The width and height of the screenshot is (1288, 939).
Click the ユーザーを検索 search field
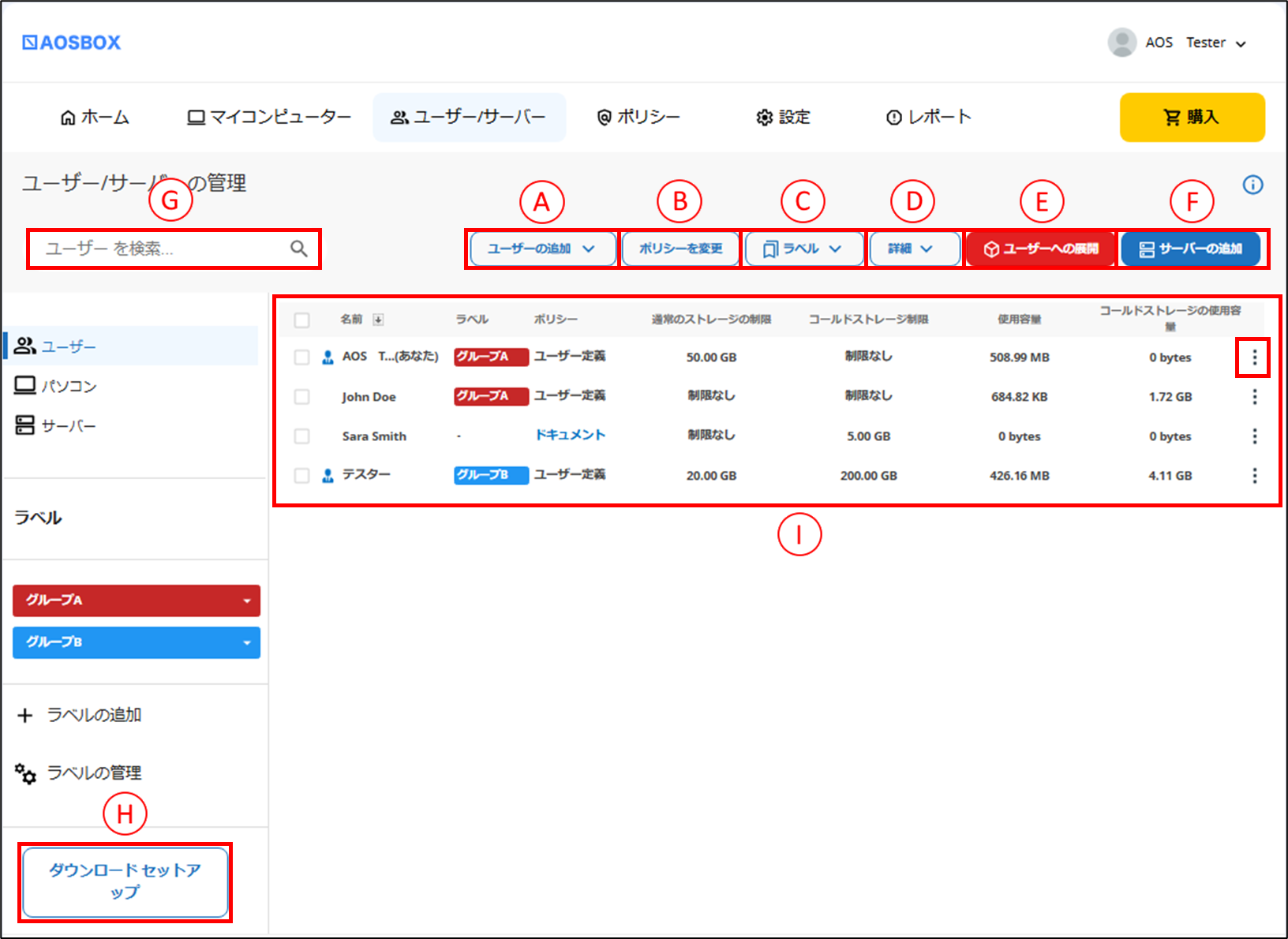[174, 249]
